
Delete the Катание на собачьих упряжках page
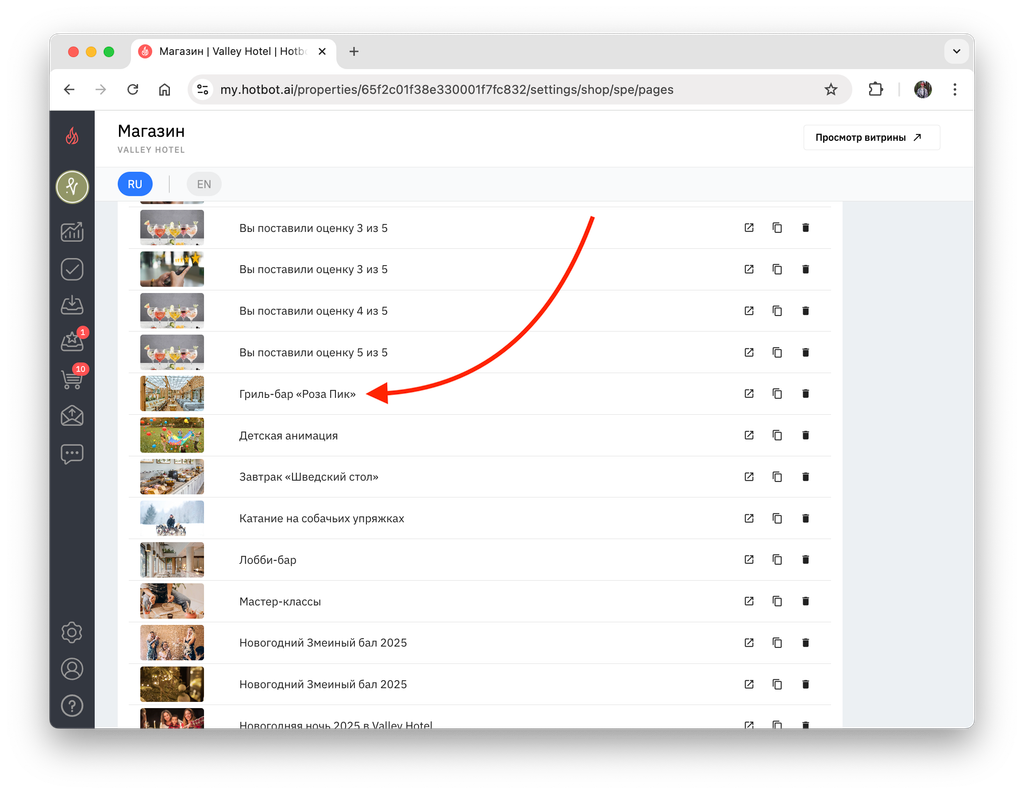(x=805, y=518)
